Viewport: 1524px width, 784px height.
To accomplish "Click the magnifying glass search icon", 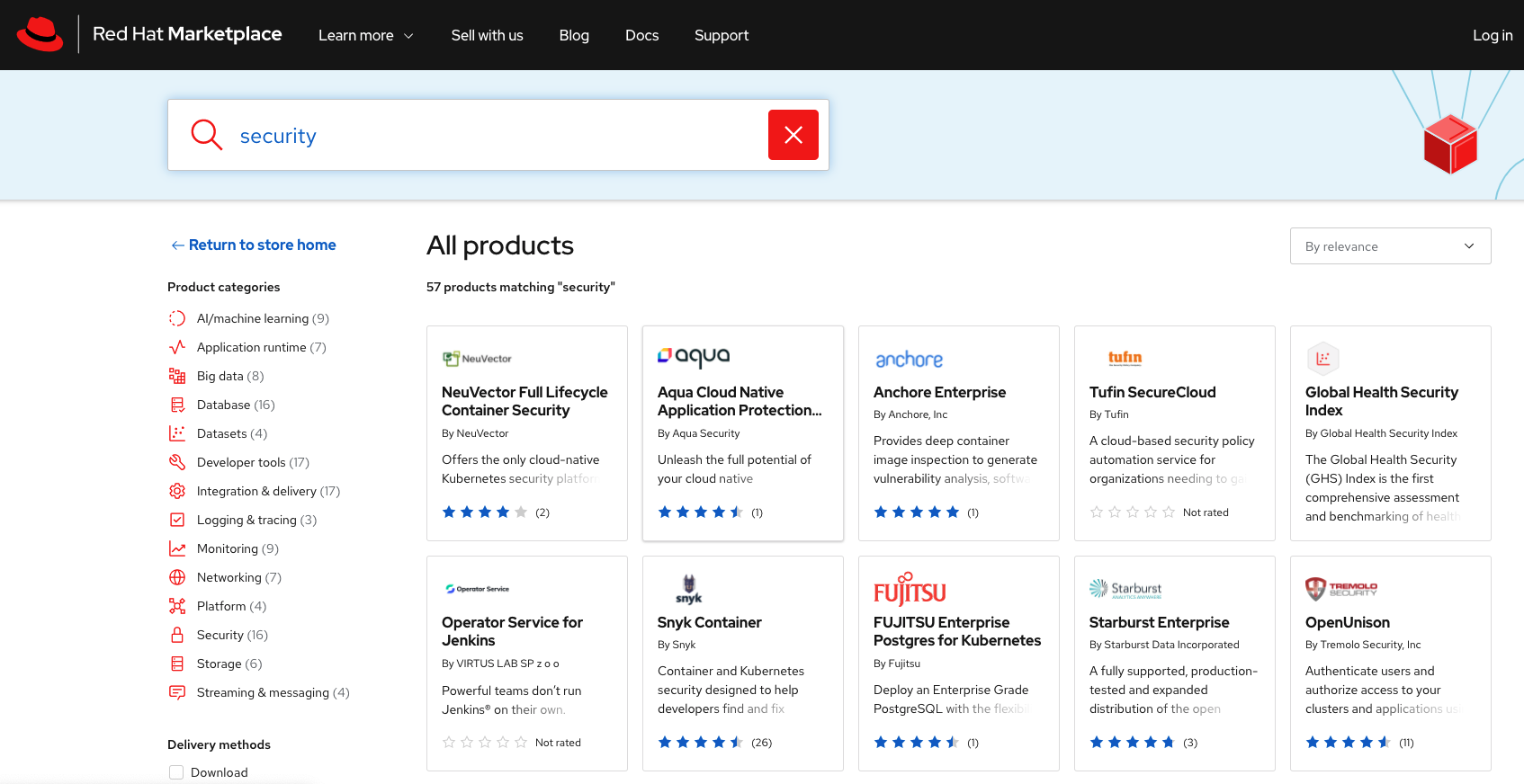I will (x=206, y=135).
